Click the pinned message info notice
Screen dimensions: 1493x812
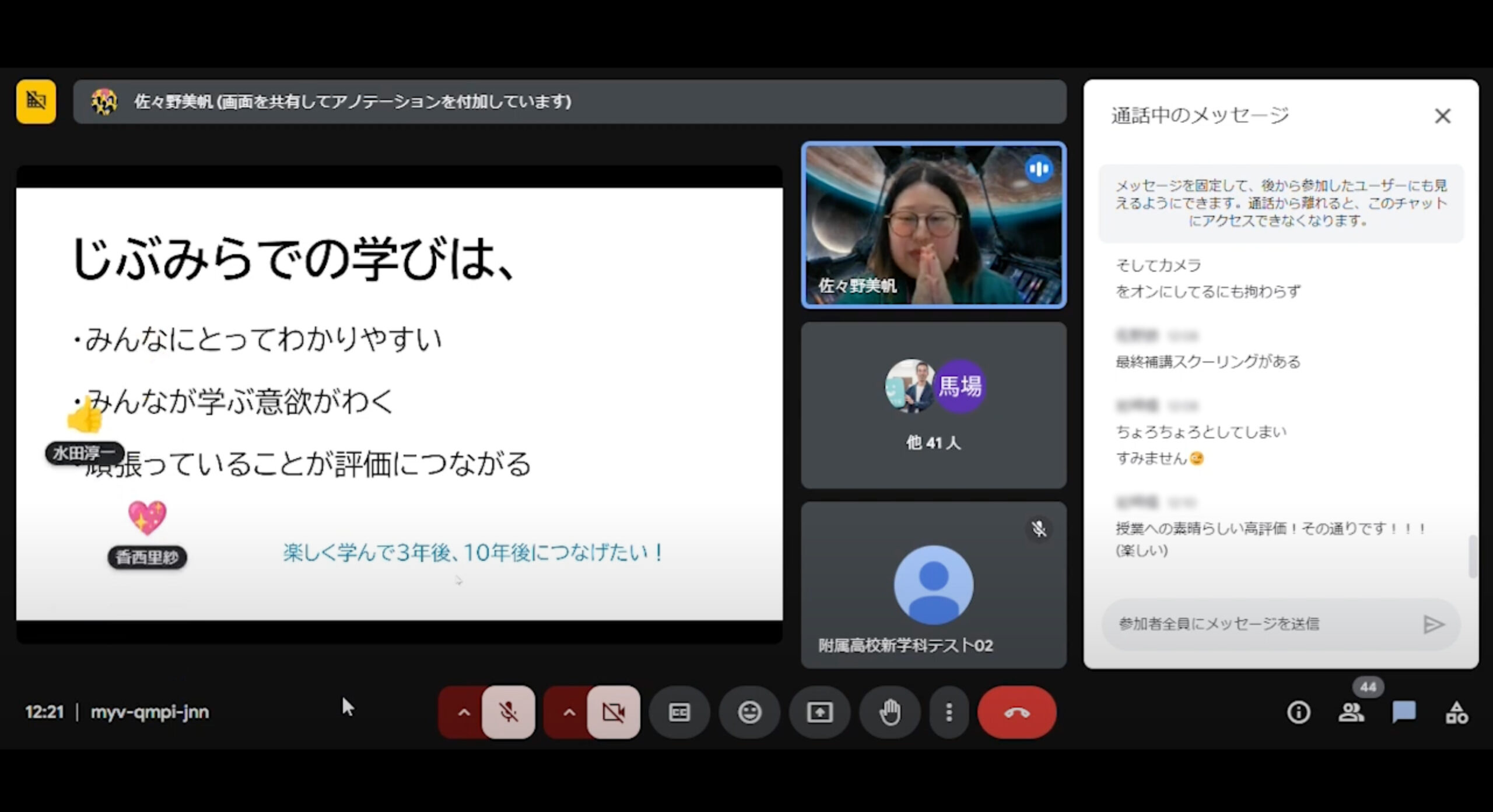1281,203
